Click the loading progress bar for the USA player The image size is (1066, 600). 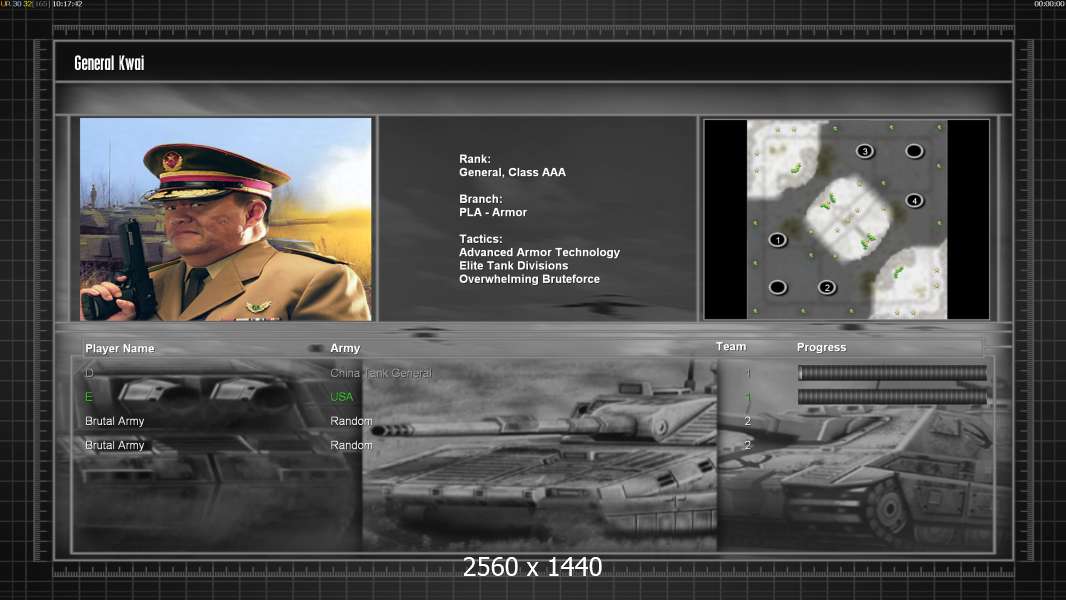click(x=893, y=397)
